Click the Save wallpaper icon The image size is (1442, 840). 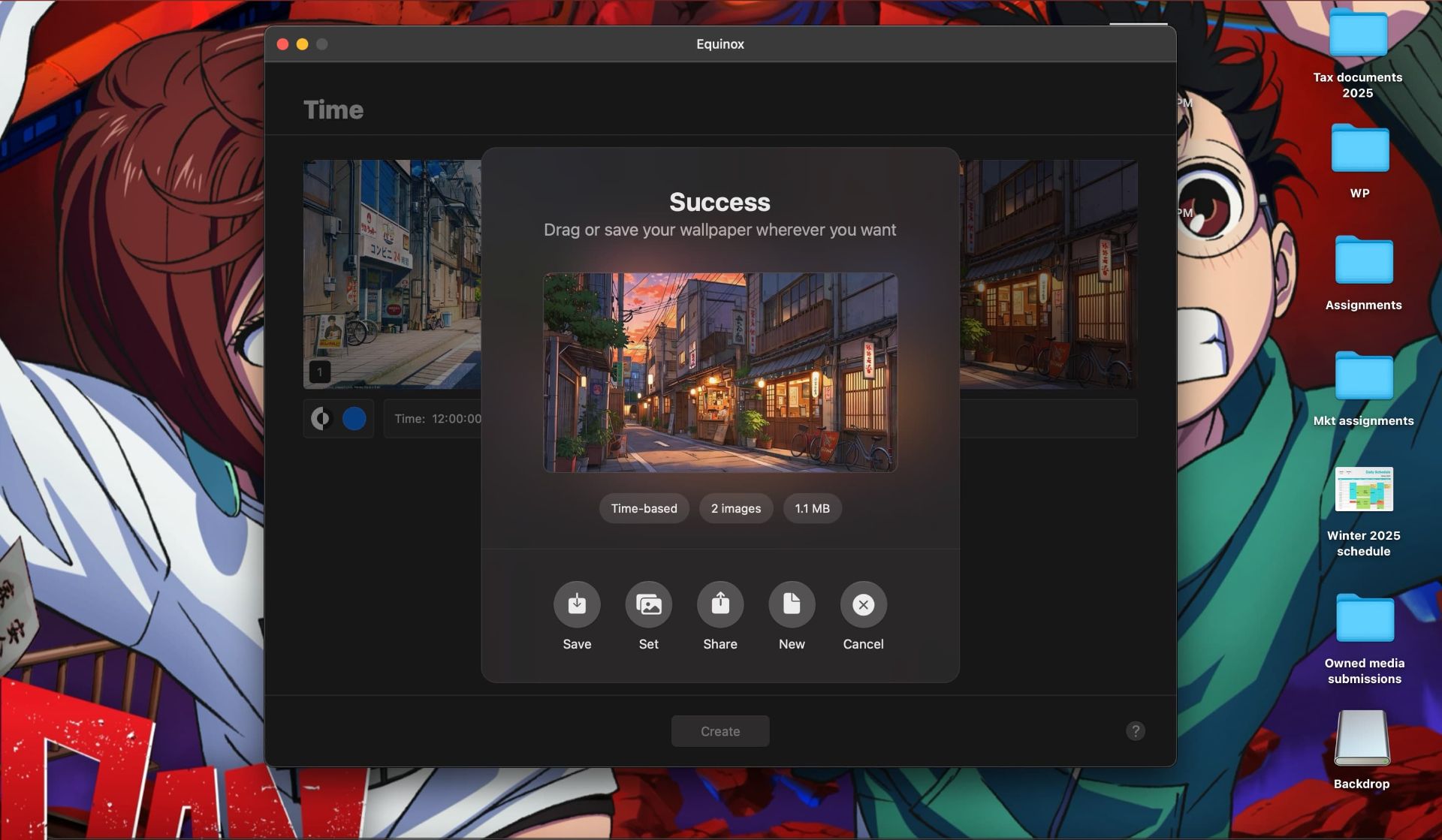coord(577,604)
